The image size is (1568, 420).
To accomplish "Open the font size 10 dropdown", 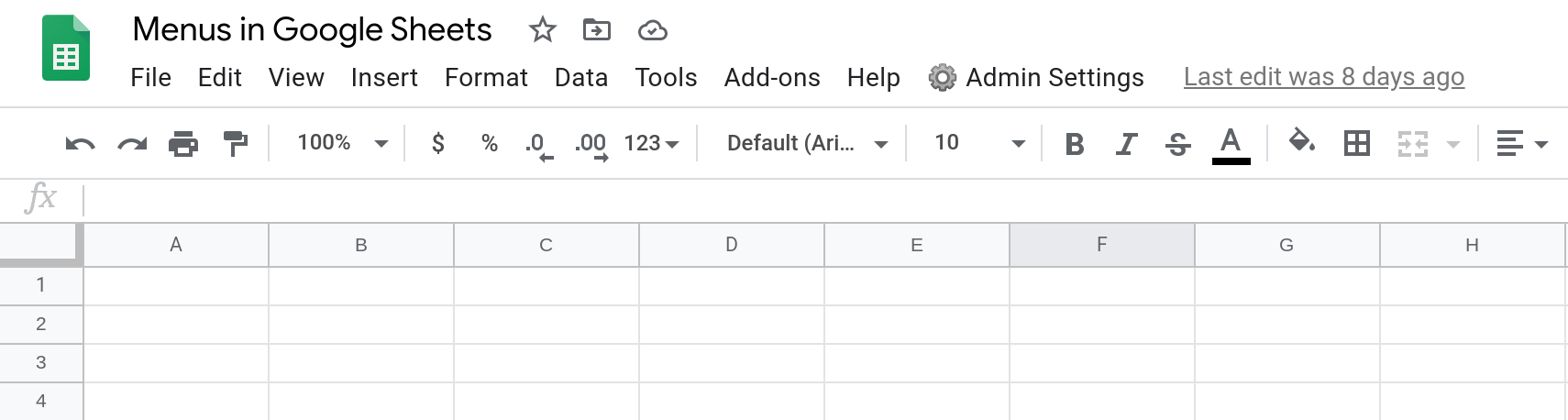I will tap(979, 143).
